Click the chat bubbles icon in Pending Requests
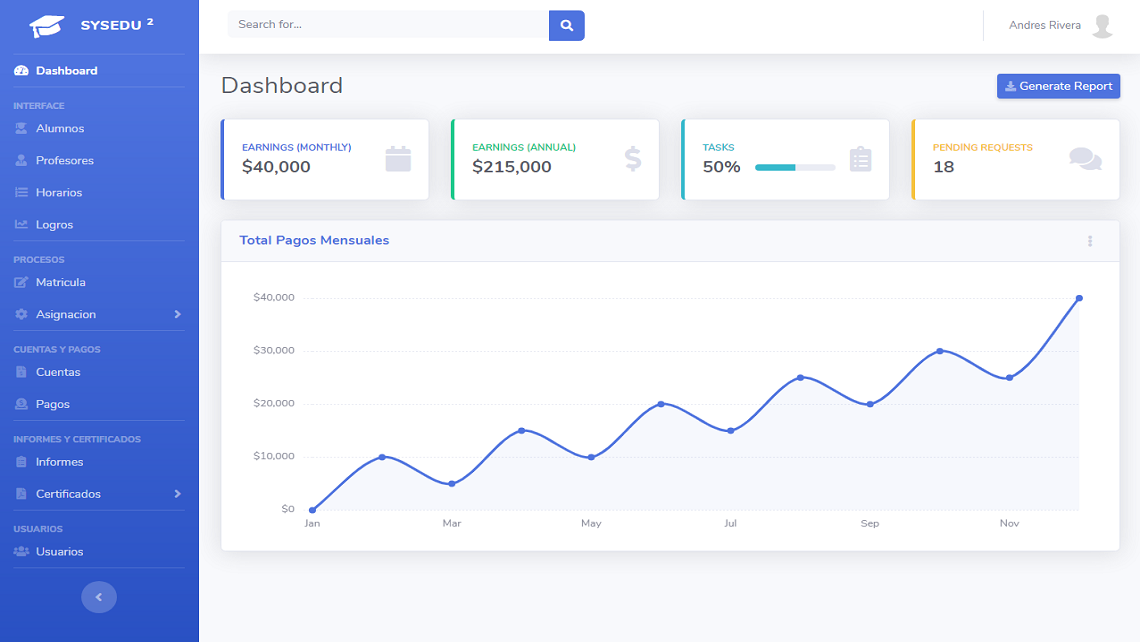 tap(1085, 159)
